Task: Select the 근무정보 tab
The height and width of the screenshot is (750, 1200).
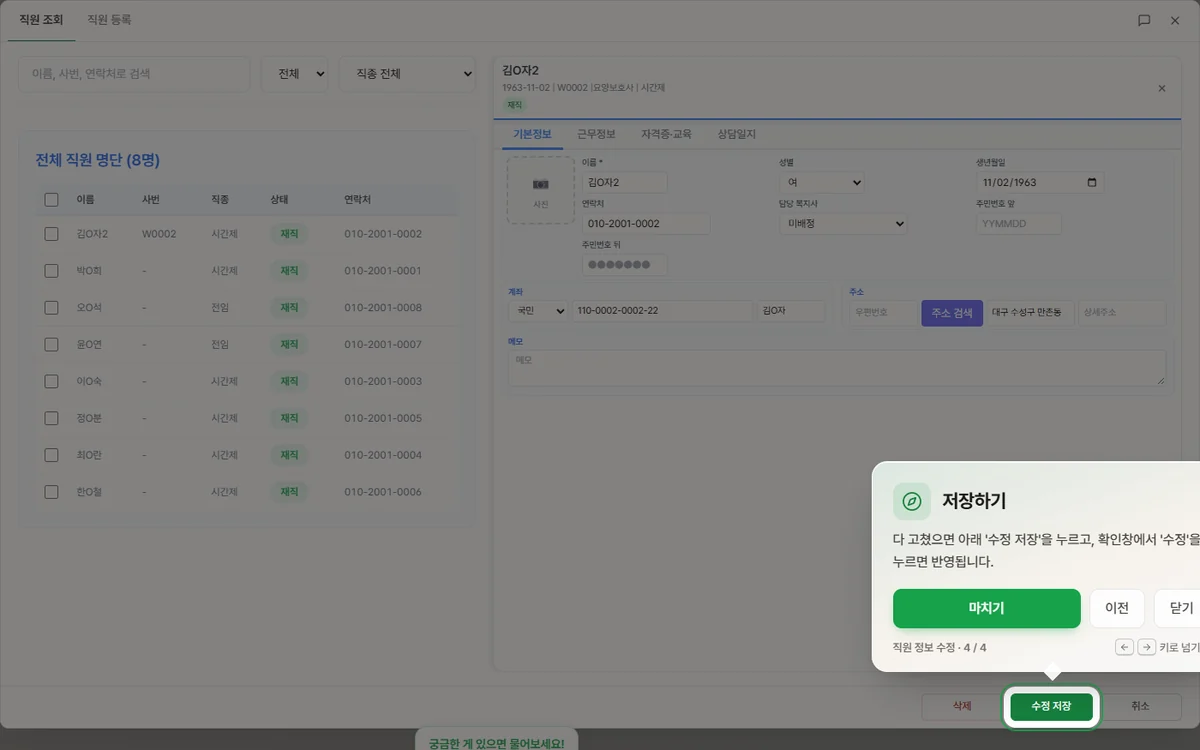Action: click(596, 134)
